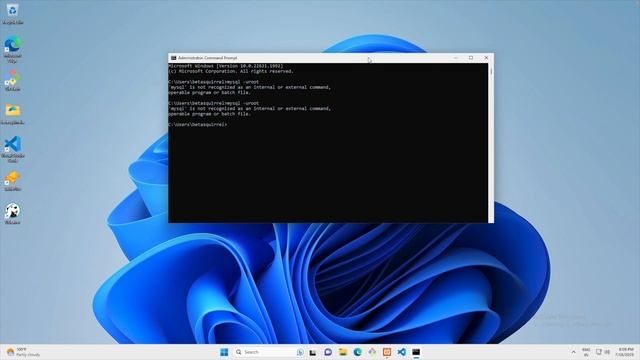
Task: Select the black-and-white round desktop icon
Action: [x=13, y=214]
